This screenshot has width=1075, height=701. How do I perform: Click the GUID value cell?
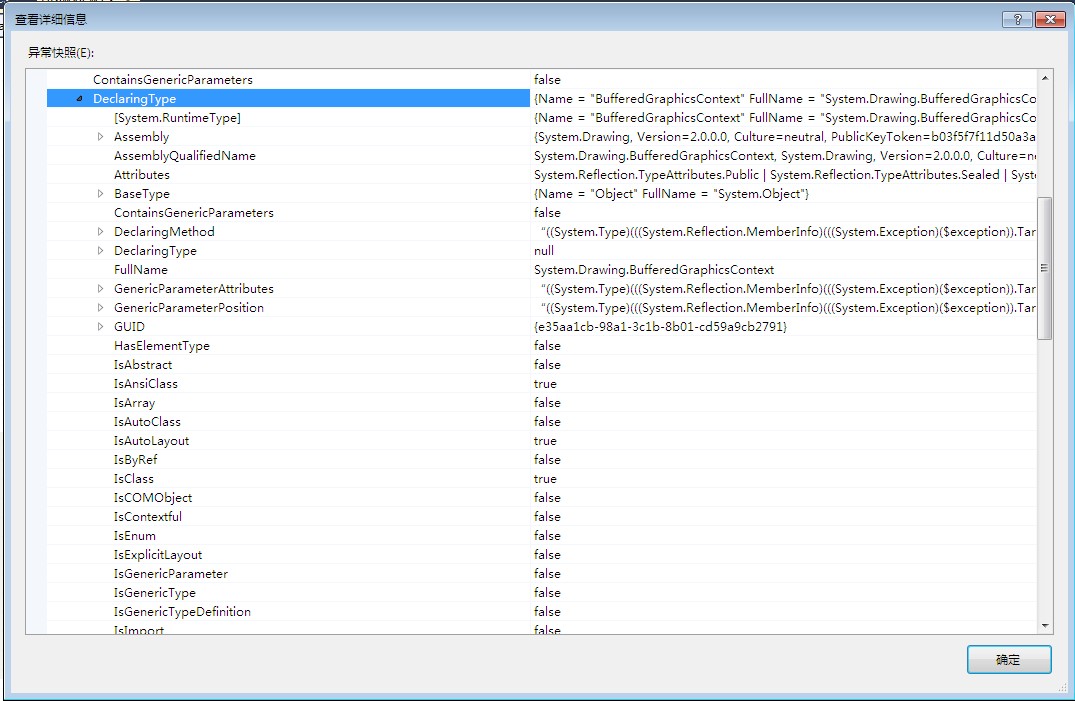(x=660, y=327)
